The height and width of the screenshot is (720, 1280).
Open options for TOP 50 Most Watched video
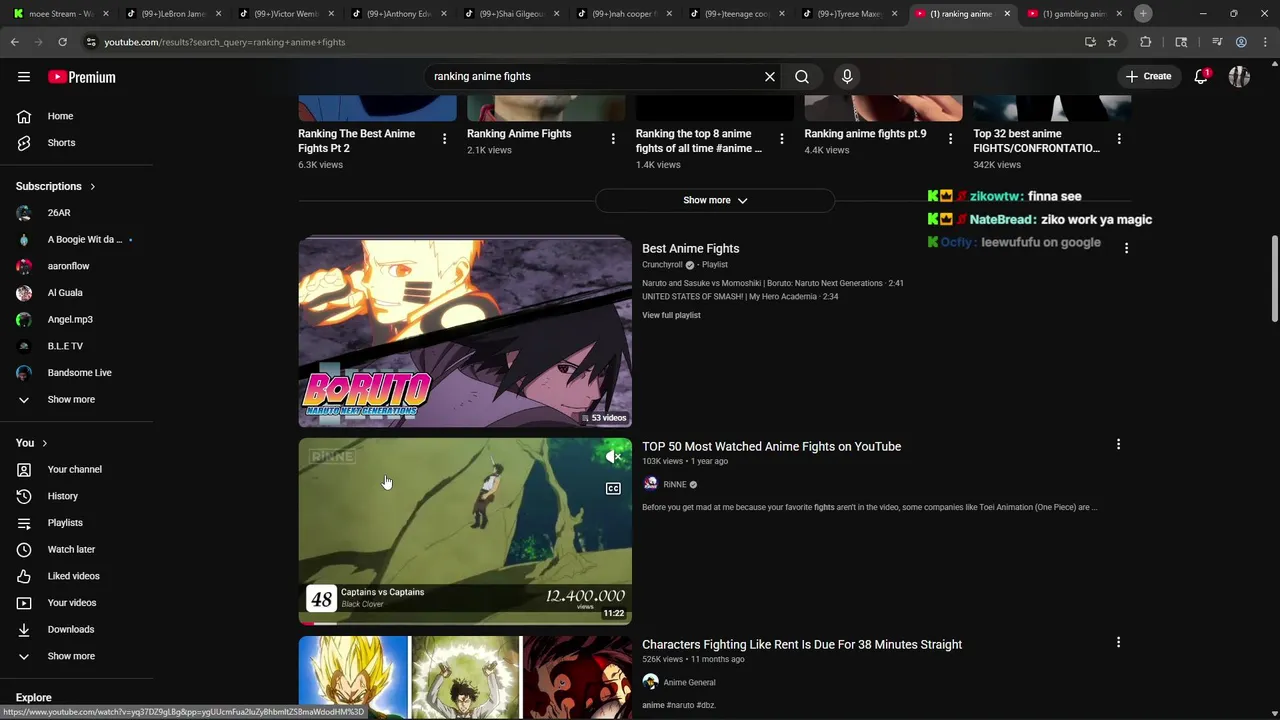point(1118,444)
